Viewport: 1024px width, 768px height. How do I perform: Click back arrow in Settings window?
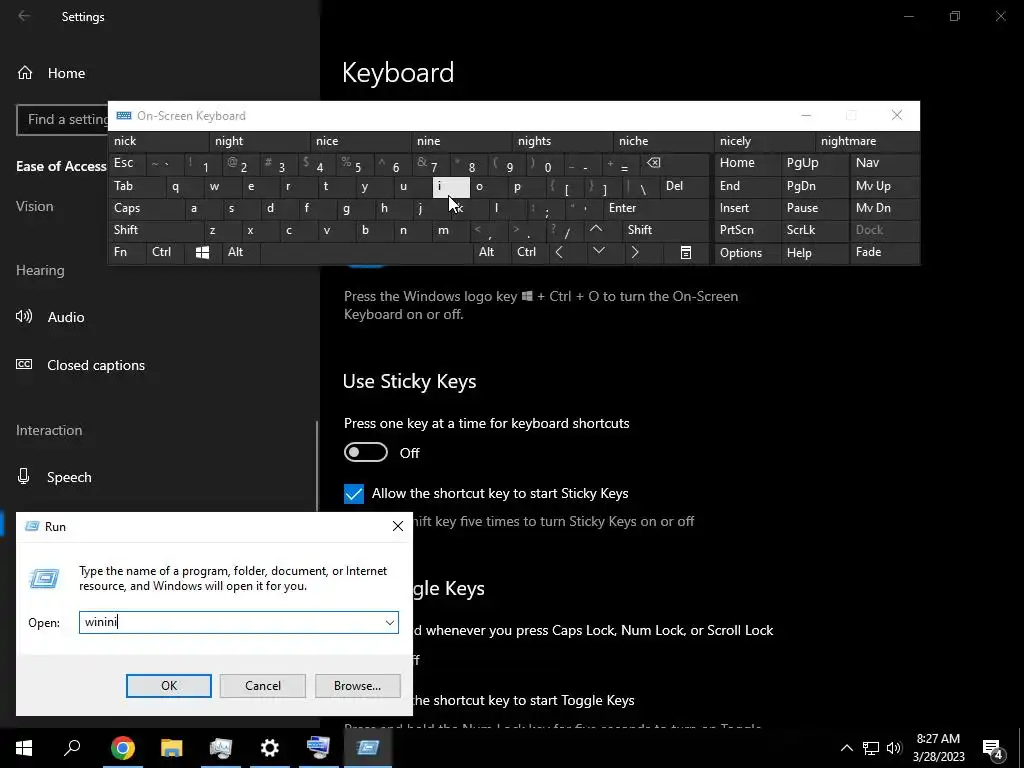24,16
